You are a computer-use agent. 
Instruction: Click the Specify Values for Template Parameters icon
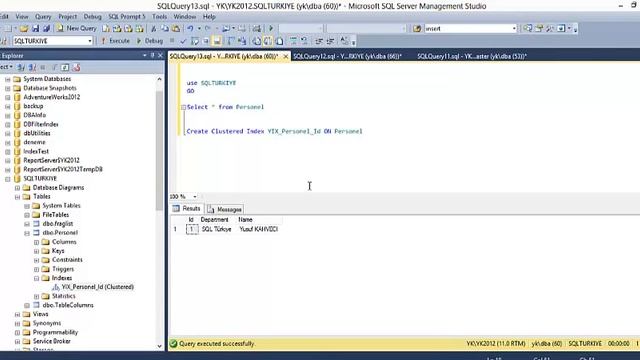tap(344, 41)
